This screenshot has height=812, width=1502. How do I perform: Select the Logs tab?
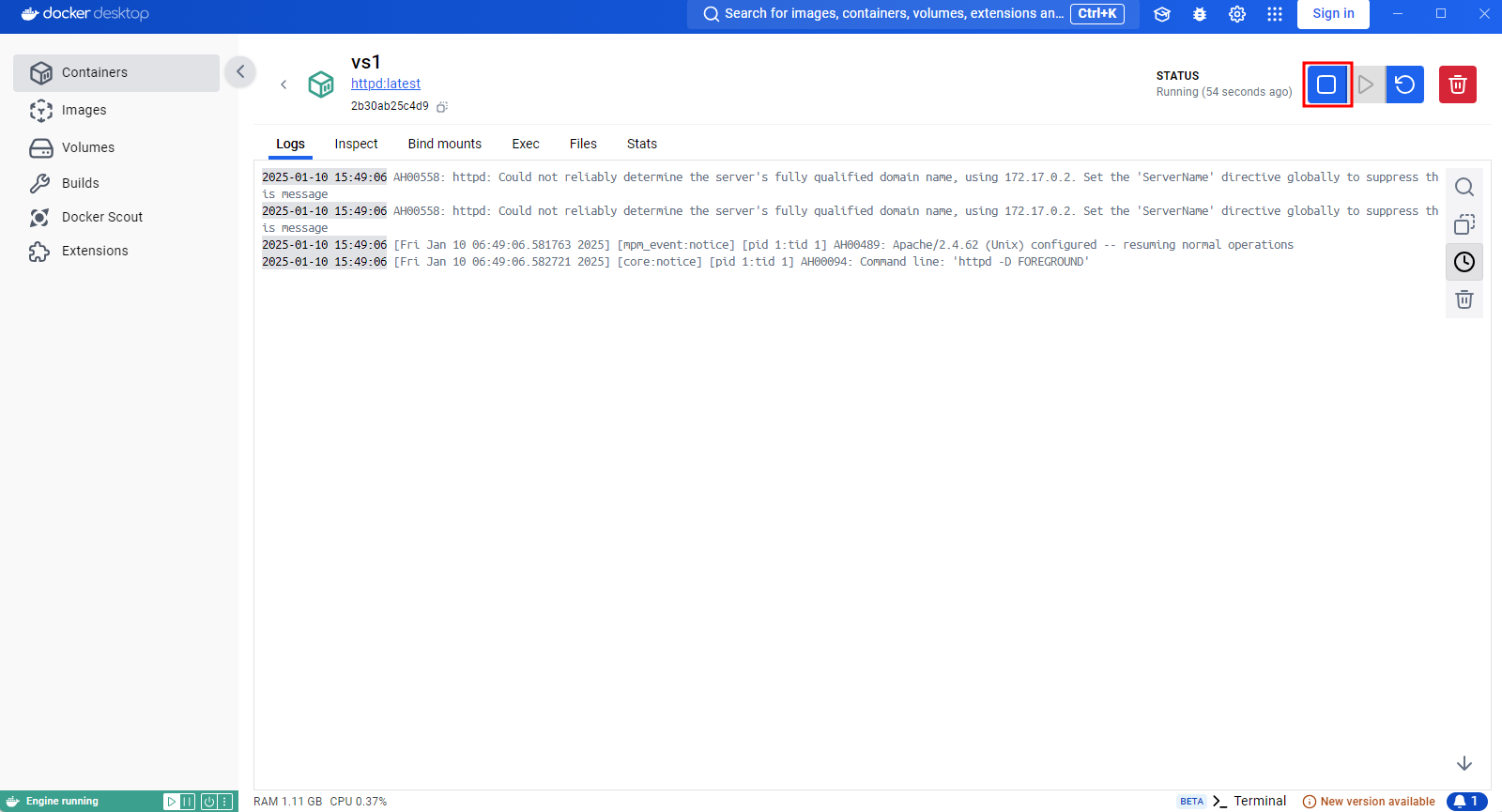(x=290, y=144)
